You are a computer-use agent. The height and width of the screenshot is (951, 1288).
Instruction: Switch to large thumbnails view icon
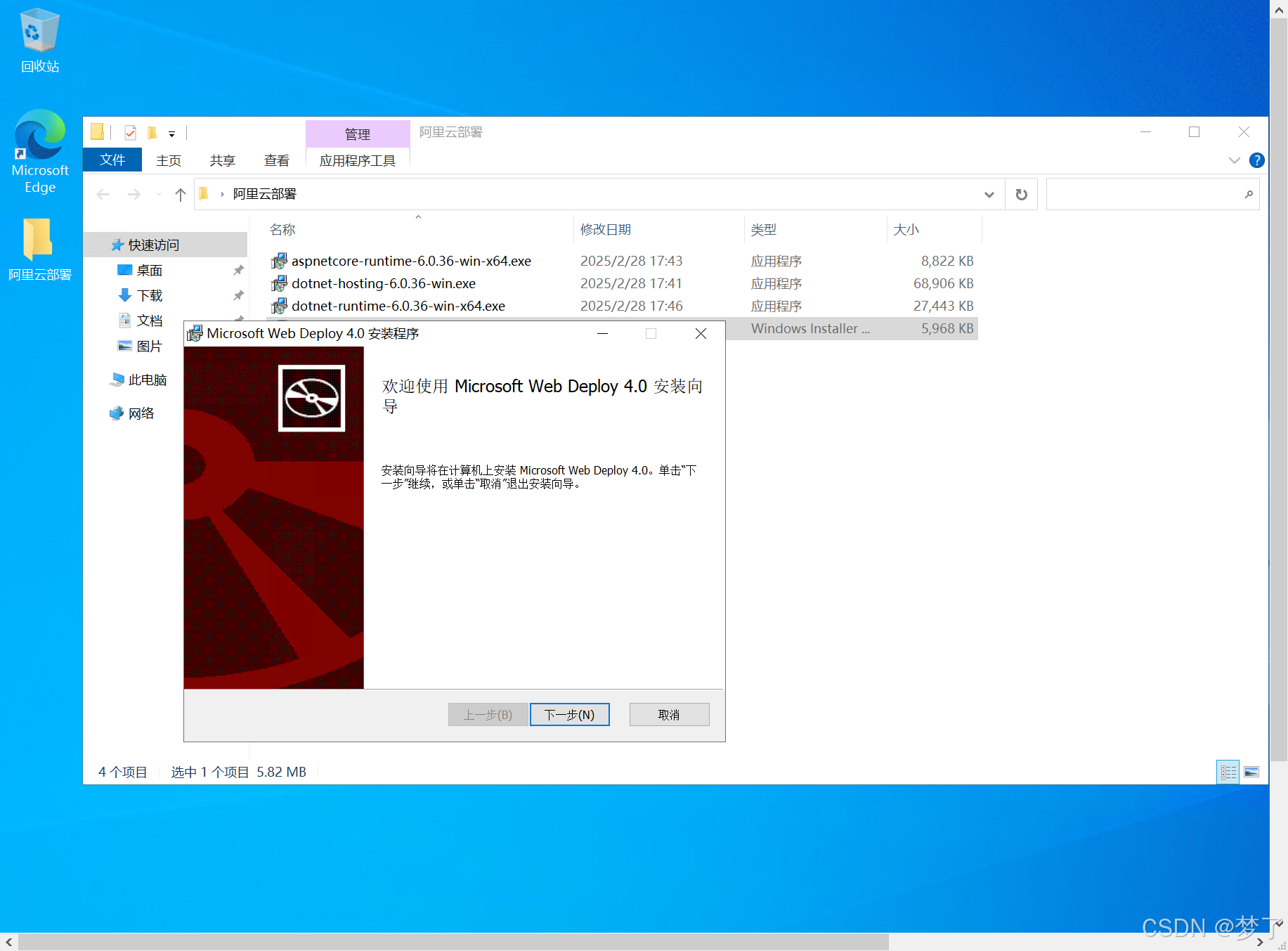tap(1251, 772)
